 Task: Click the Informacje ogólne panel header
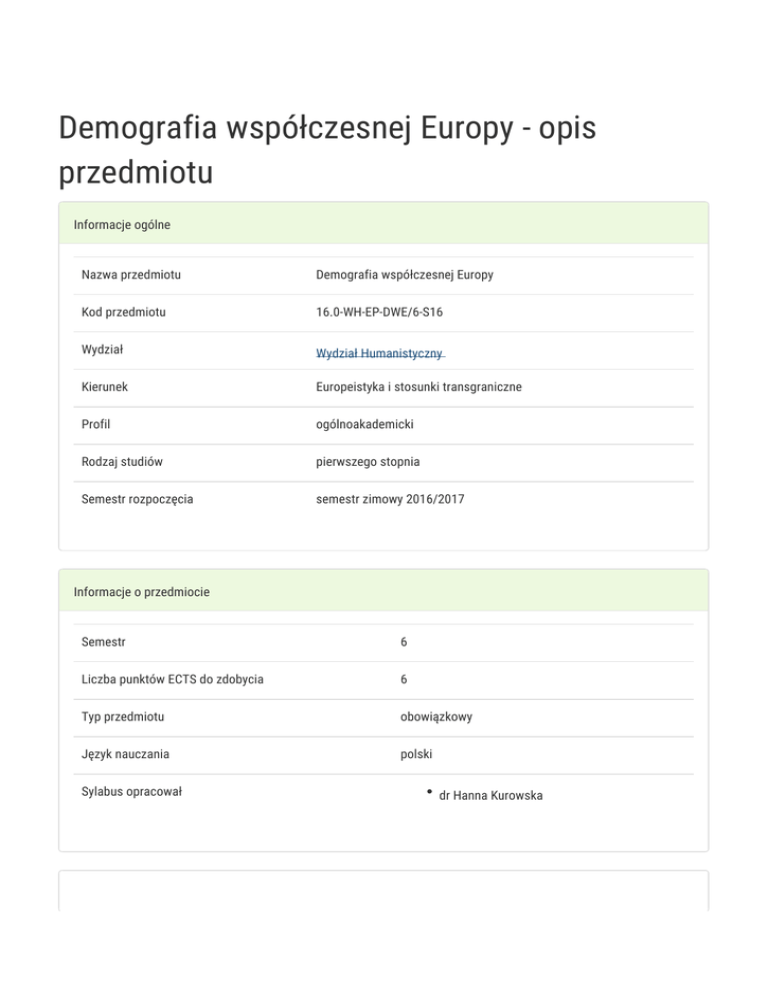[122, 225]
